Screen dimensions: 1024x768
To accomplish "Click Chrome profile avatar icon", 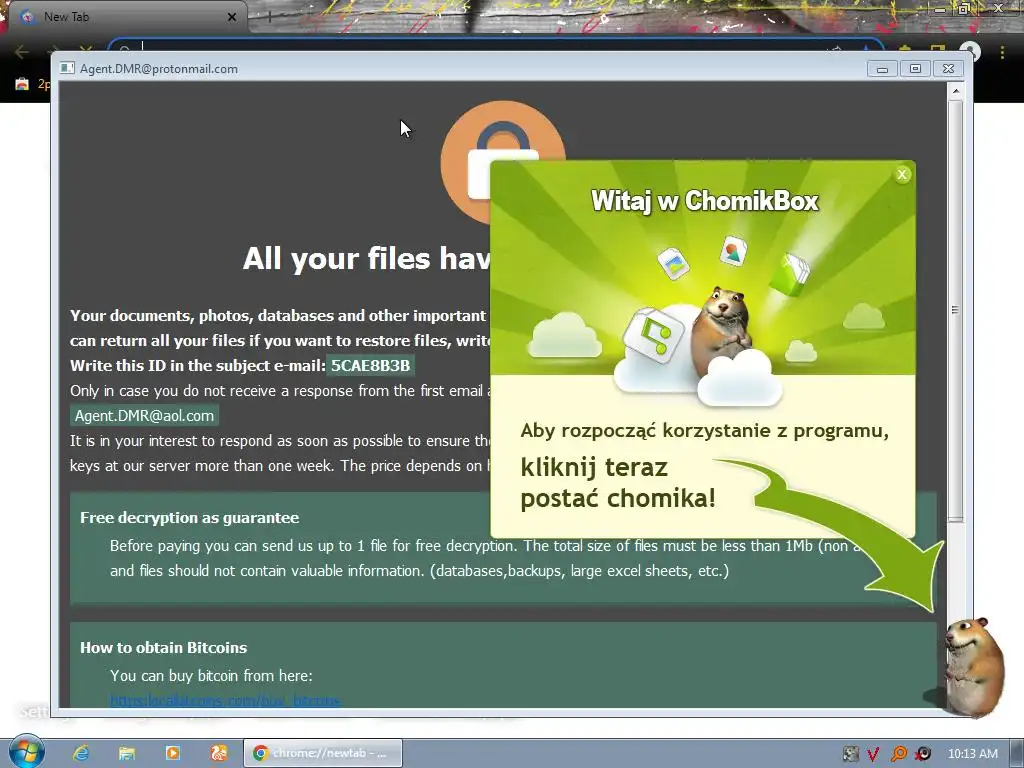I will pos(970,50).
